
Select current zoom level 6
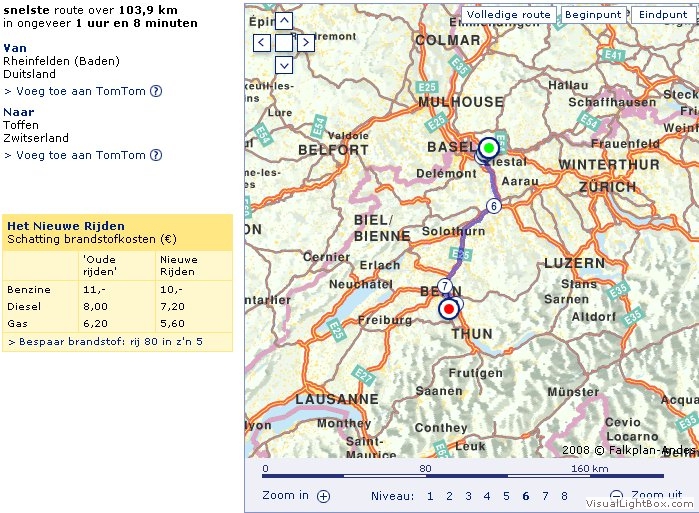(x=526, y=496)
